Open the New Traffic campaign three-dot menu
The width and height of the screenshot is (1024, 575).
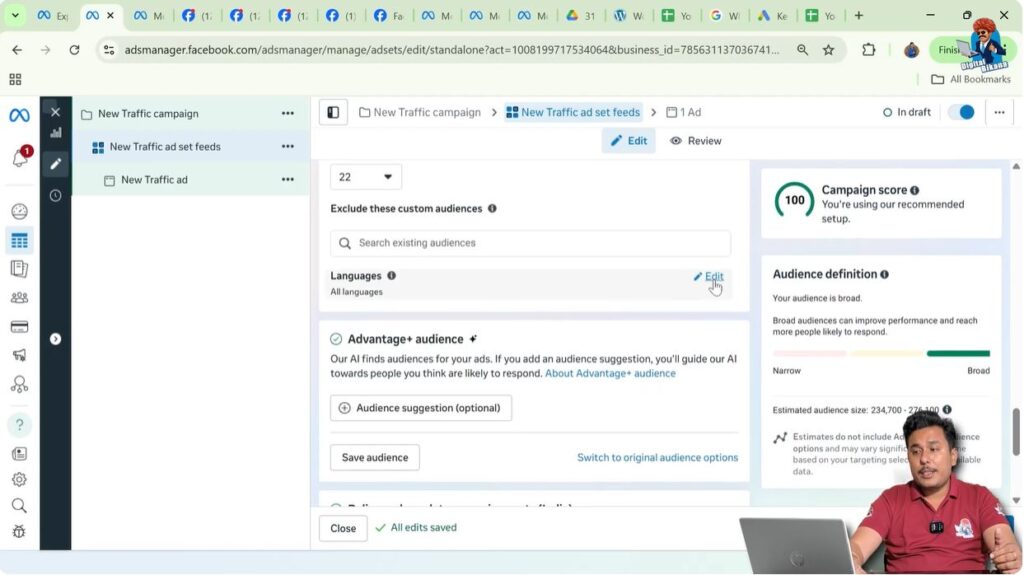click(288, 113)
